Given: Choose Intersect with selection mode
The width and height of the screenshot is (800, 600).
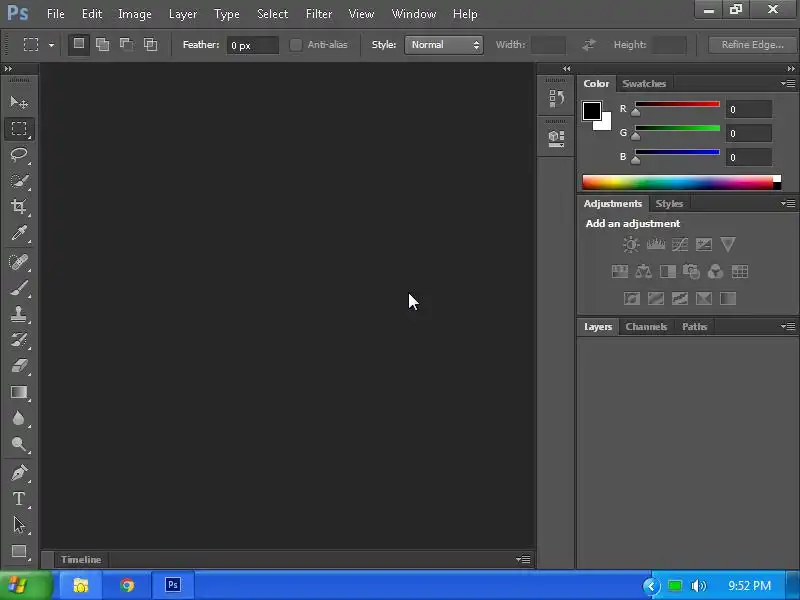Looking at the screenshot, I should click(151, 44).
